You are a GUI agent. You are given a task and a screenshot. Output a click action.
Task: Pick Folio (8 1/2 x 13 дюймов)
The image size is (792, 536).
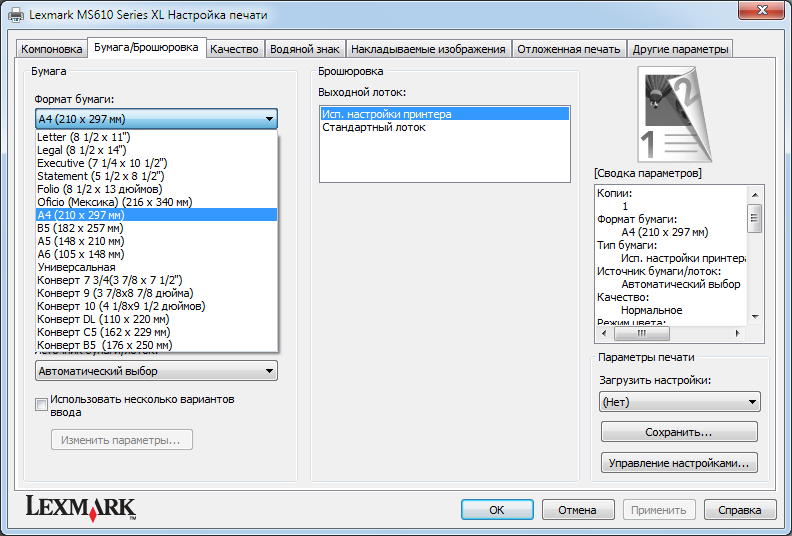[157, 189]
